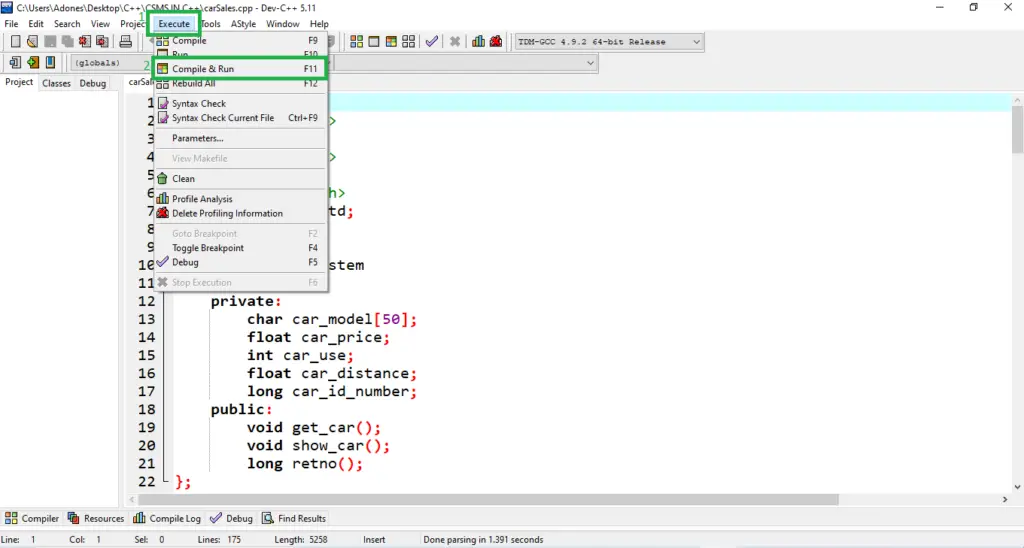Open the Help menu

click(319, 24)
